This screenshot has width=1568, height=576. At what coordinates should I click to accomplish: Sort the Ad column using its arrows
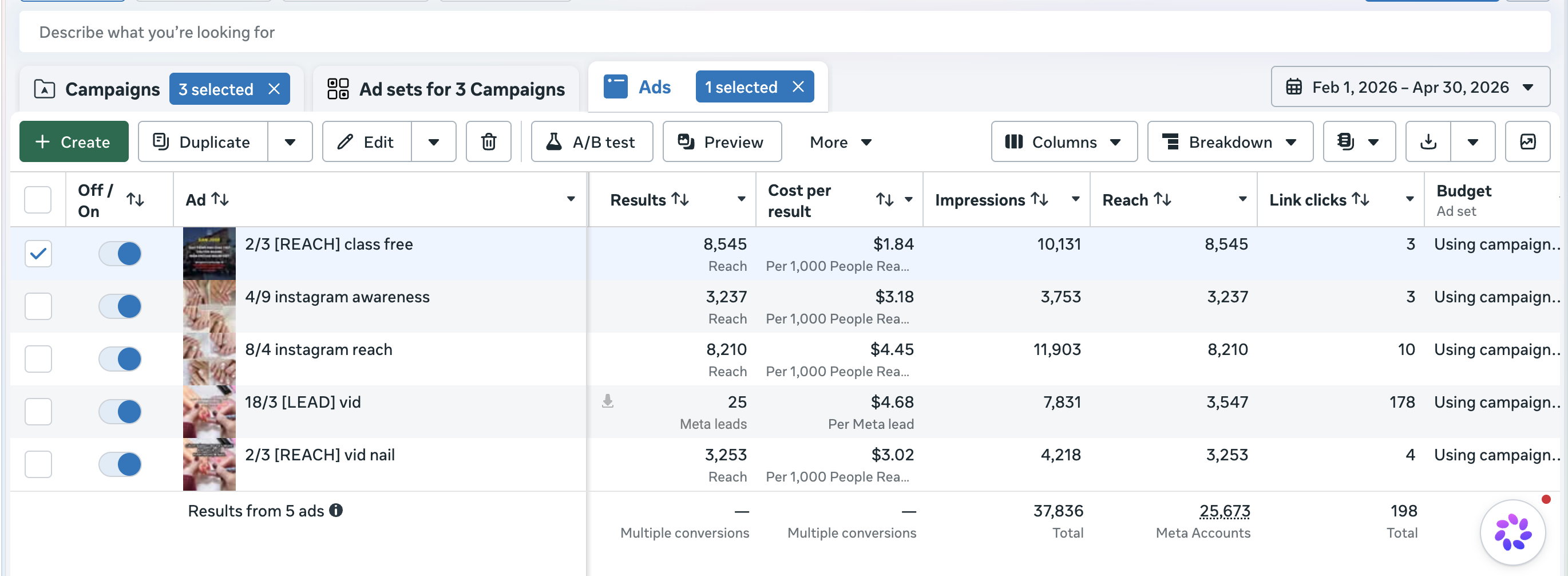pyautogui.click(x=220, y=200)
